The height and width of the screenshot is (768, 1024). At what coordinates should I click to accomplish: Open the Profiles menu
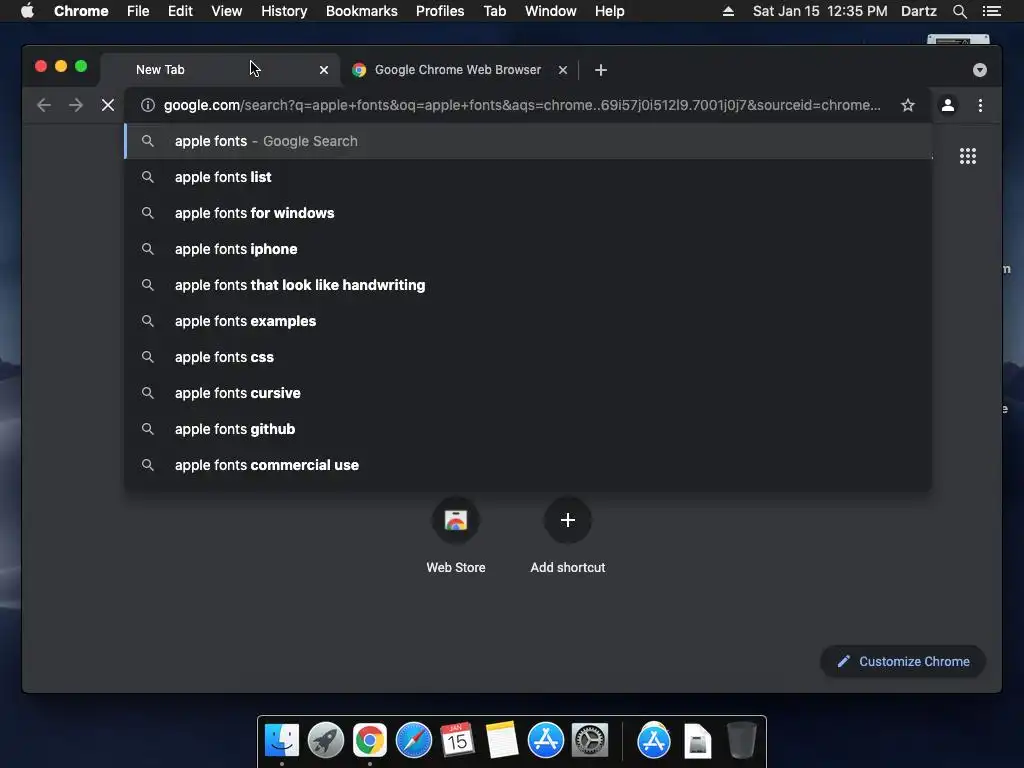point(440,11)
